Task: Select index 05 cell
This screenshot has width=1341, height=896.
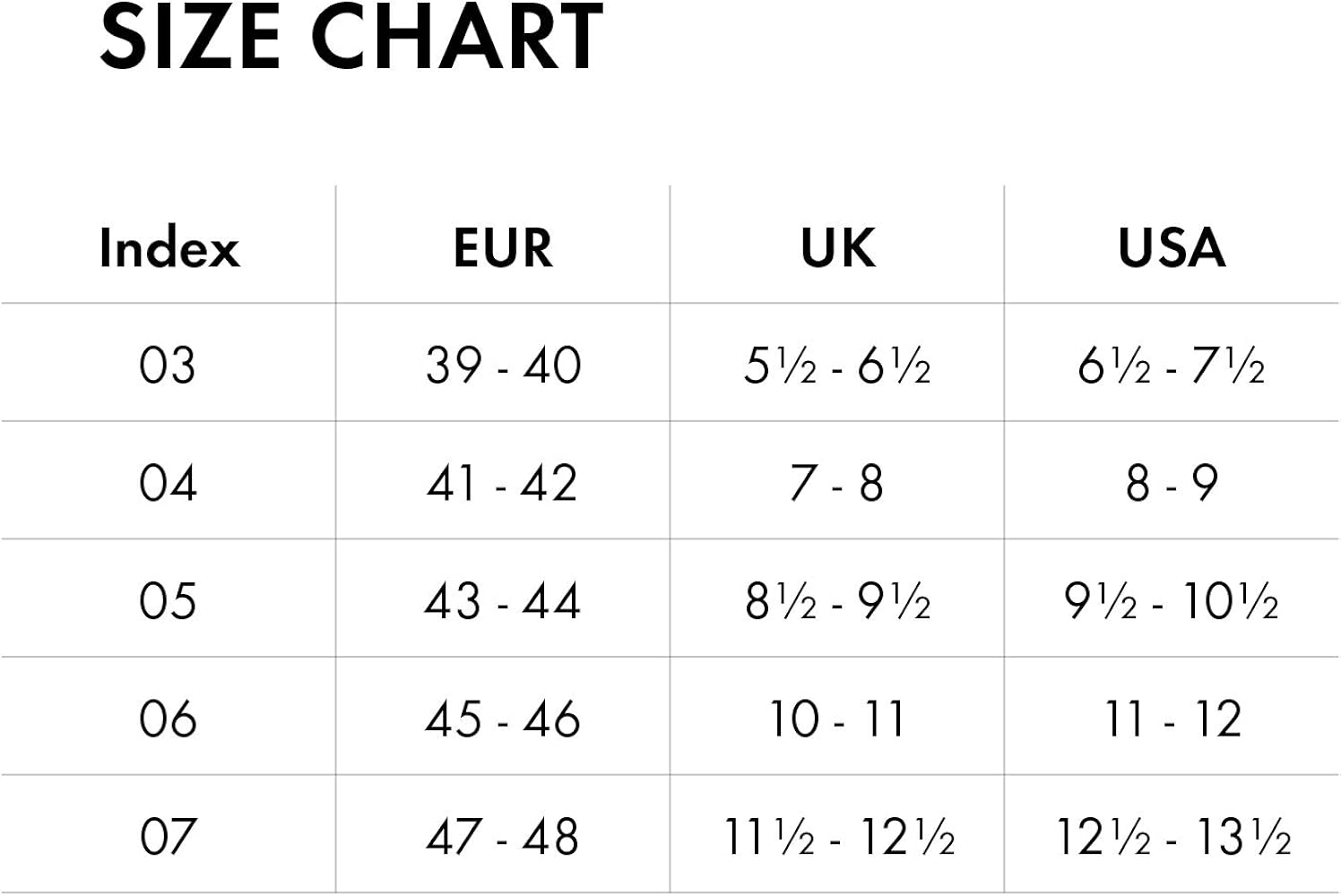Action: 168,600
